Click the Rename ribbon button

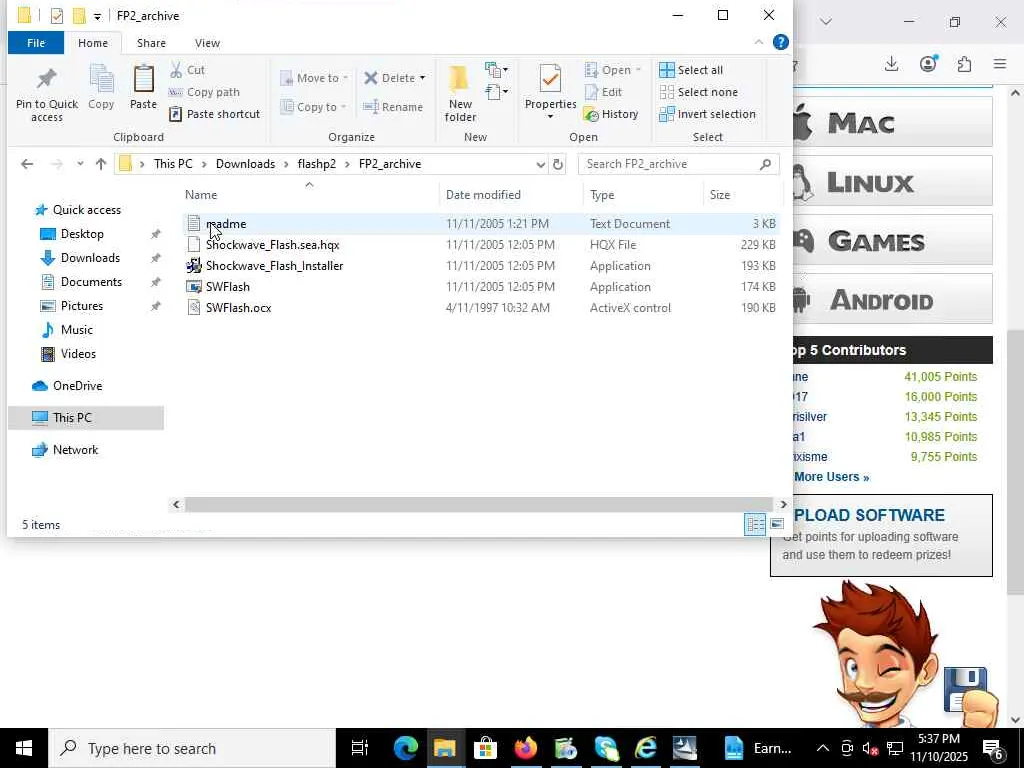coord(393,107)
